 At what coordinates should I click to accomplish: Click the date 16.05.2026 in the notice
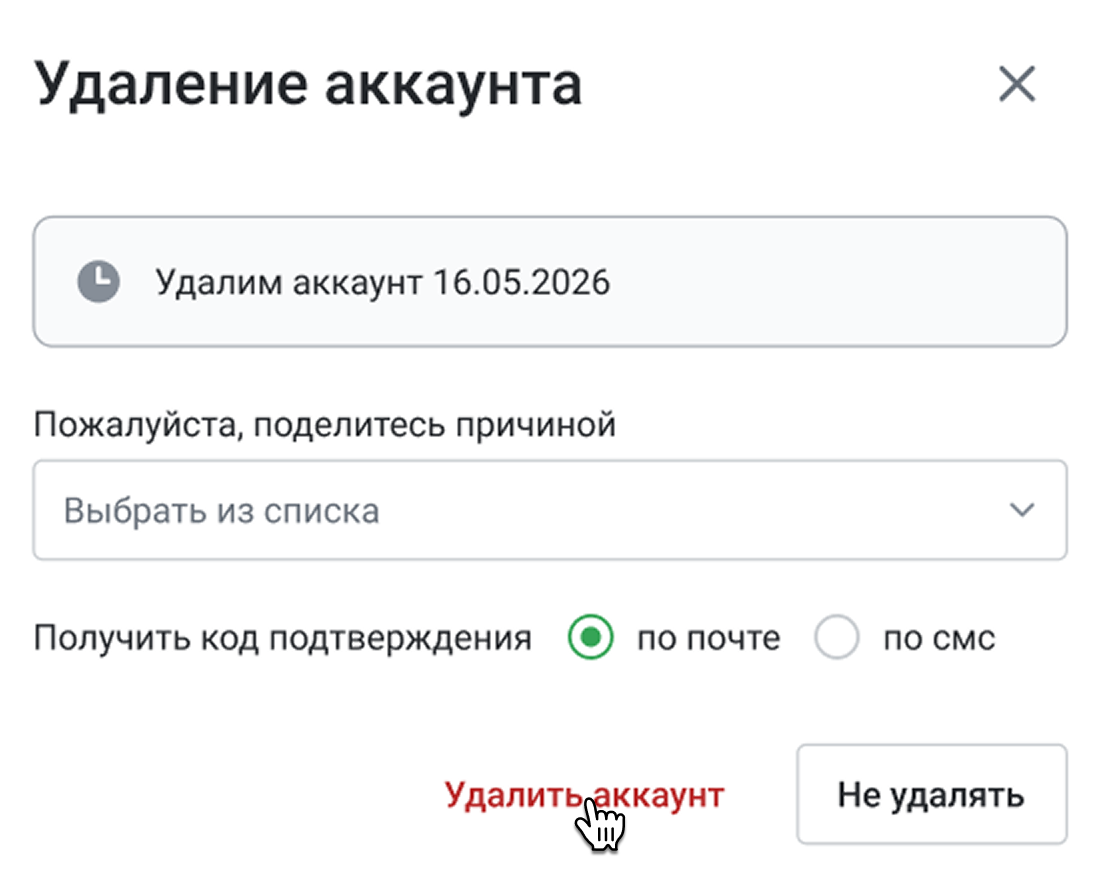pos(521,282)
